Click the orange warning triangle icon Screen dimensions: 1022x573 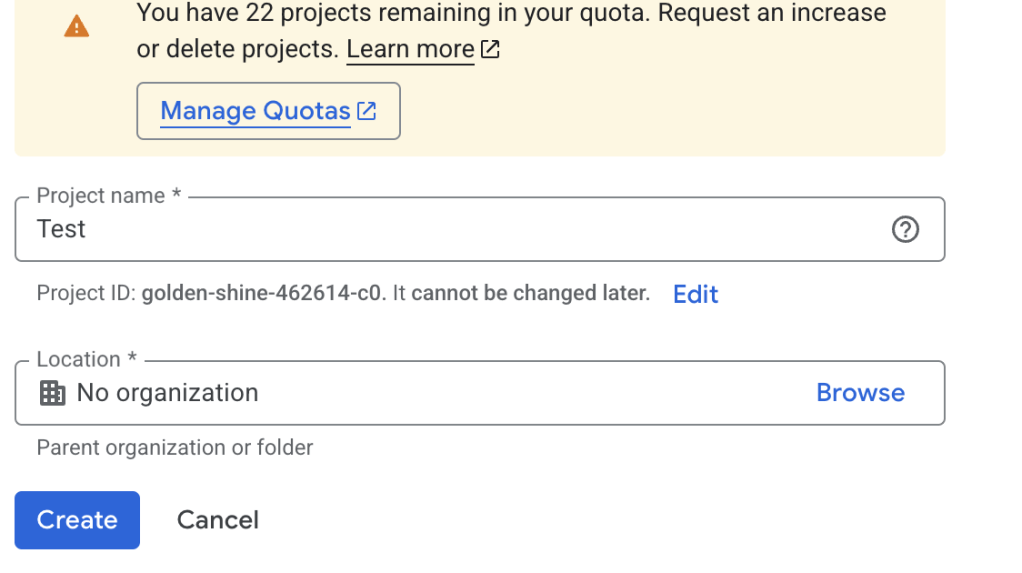(76, 27)
